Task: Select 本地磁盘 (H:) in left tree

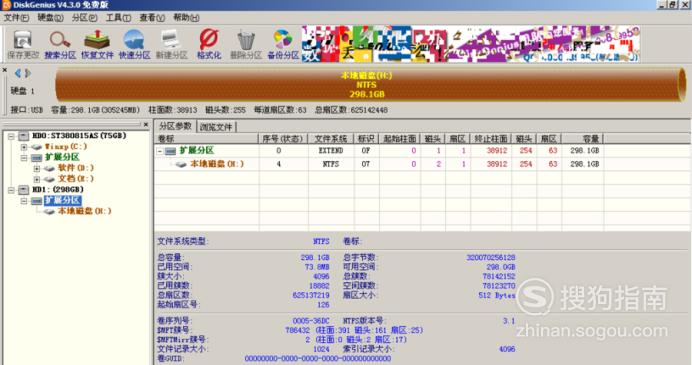Action: (84, 211)
